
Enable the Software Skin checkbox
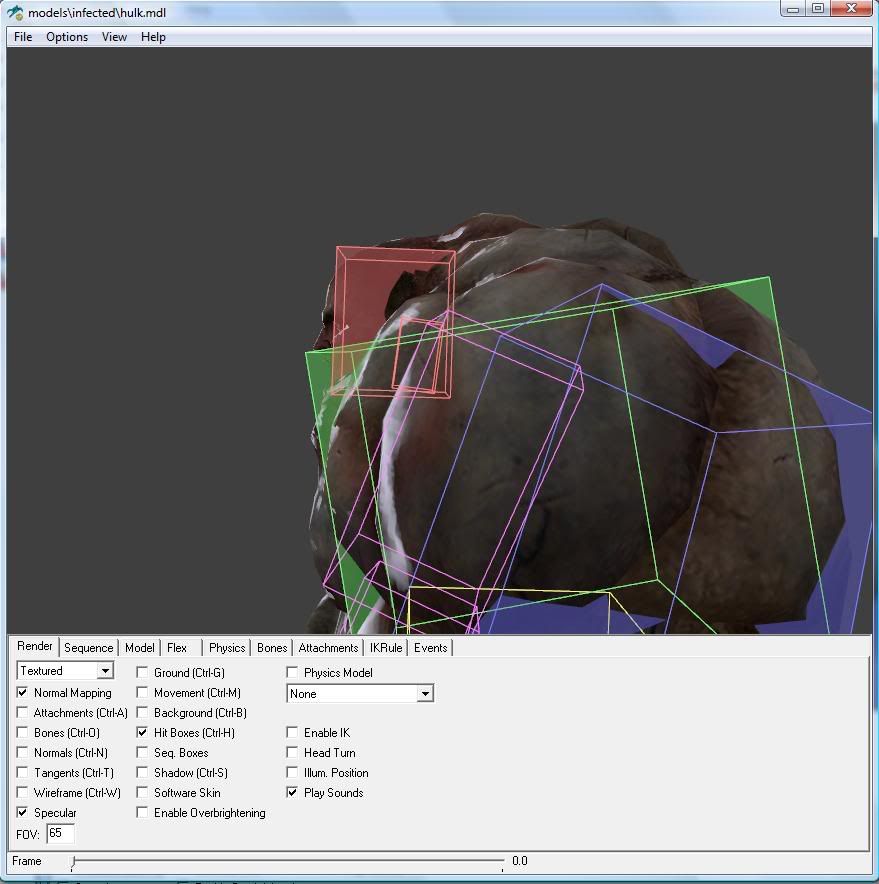[142, 793]
